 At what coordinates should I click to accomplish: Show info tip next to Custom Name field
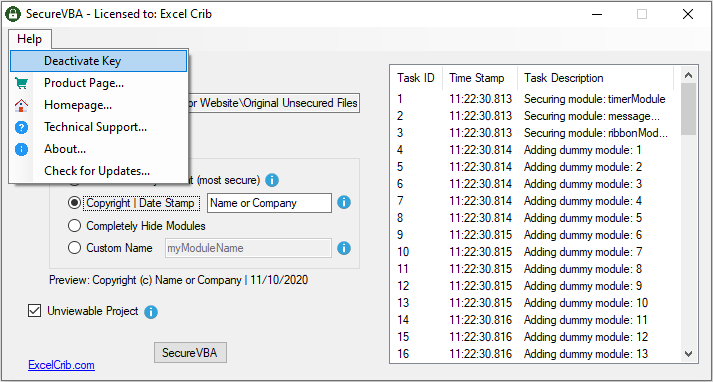coord(344,248)
